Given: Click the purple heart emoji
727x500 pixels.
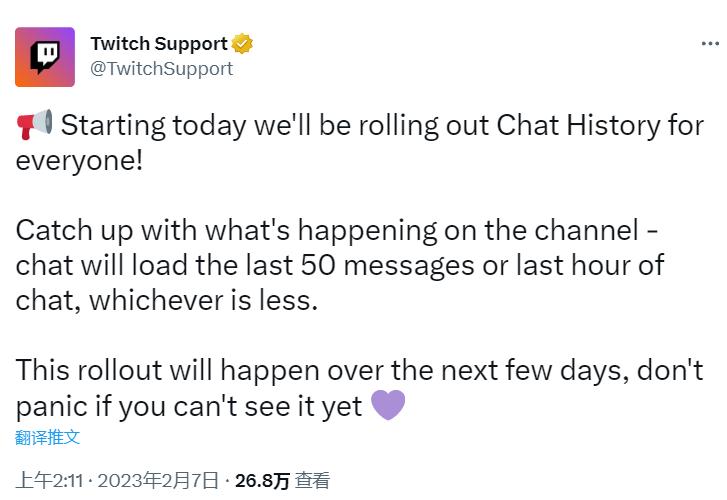Looking at the screenshot, I should pyautogui.click(x=388, y=406).
